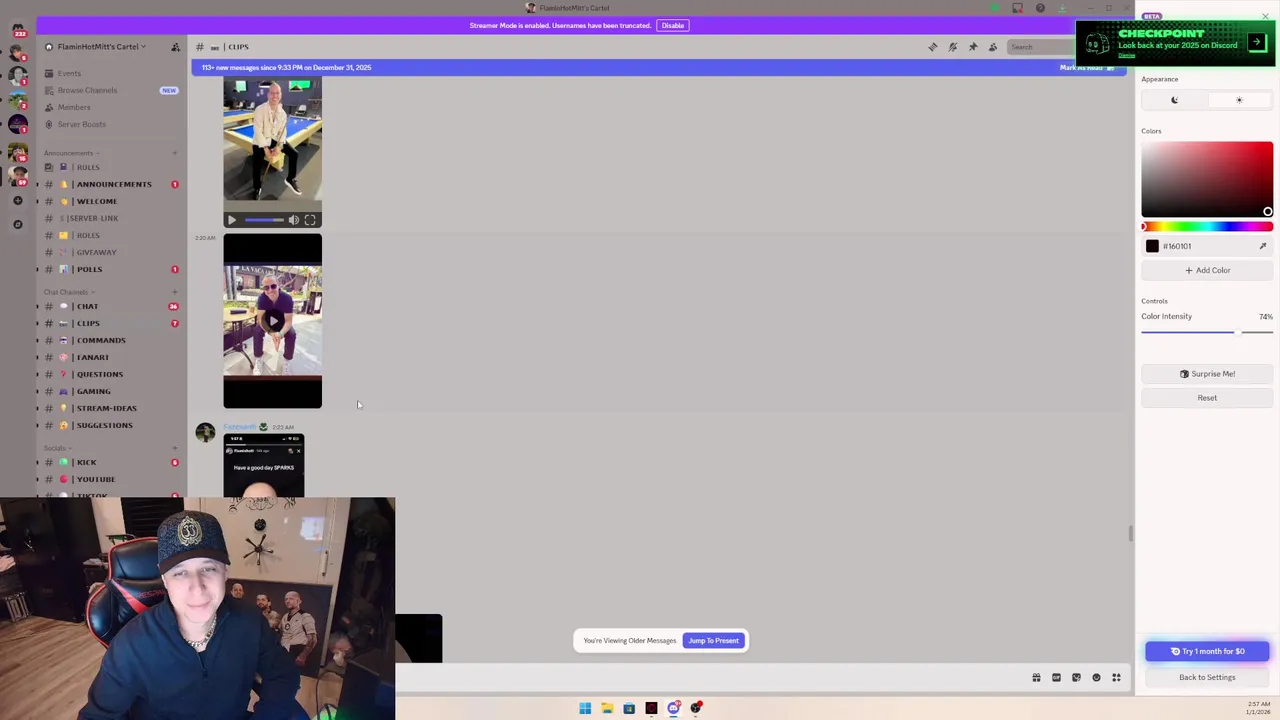Click Mark As Read in new messages bar

(1086, 67)
